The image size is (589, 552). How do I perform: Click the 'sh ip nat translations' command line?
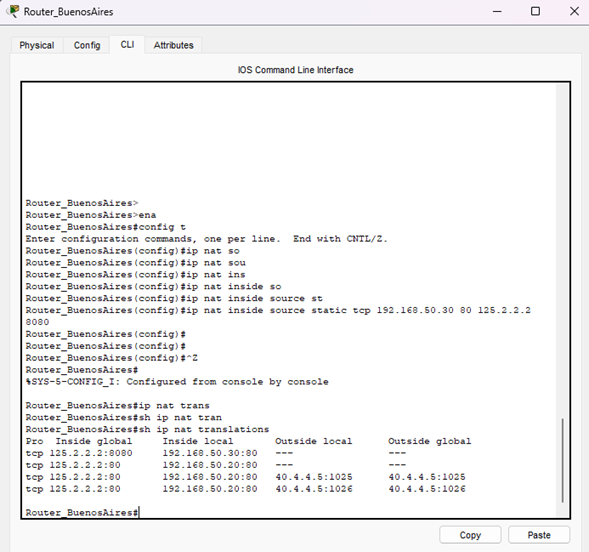coord(147,429)
